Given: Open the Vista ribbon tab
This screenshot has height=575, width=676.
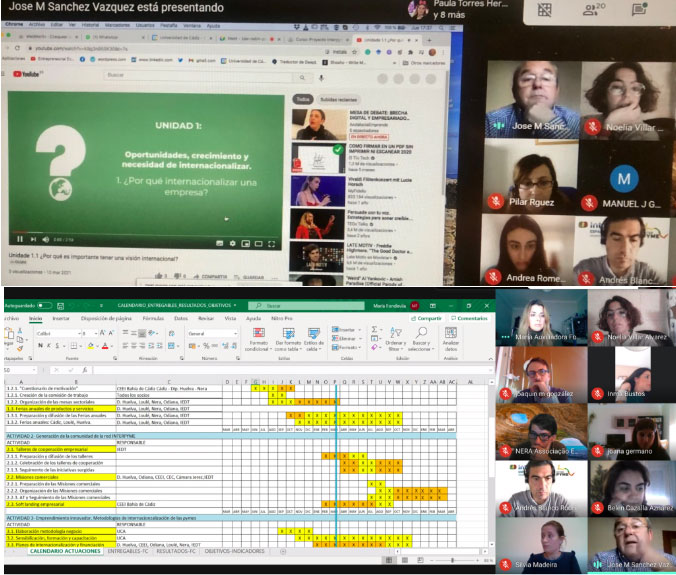Looking at the screenshot, I should pyautogui.click(x=230, y=318).
